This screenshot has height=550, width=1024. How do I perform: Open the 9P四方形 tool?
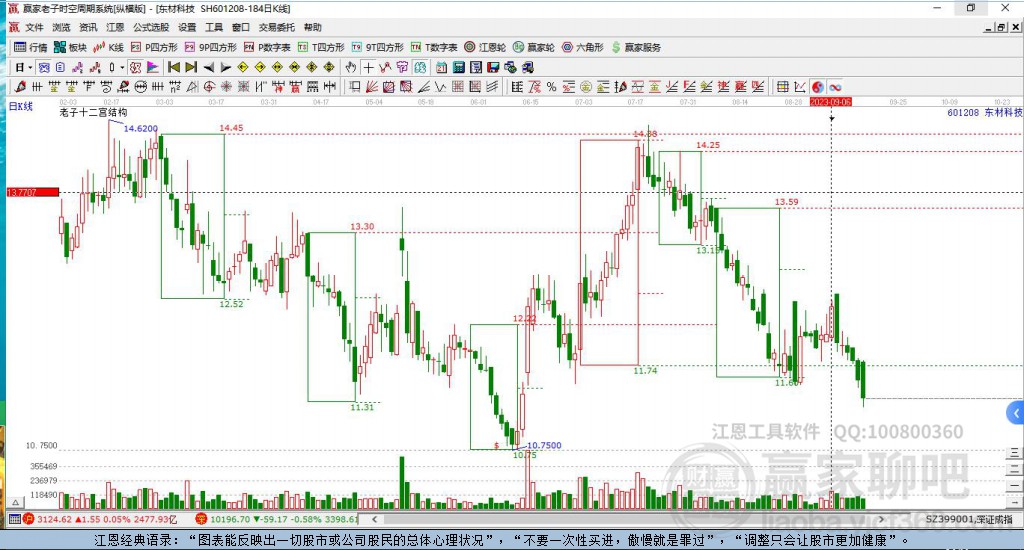(x=210, y=47)
